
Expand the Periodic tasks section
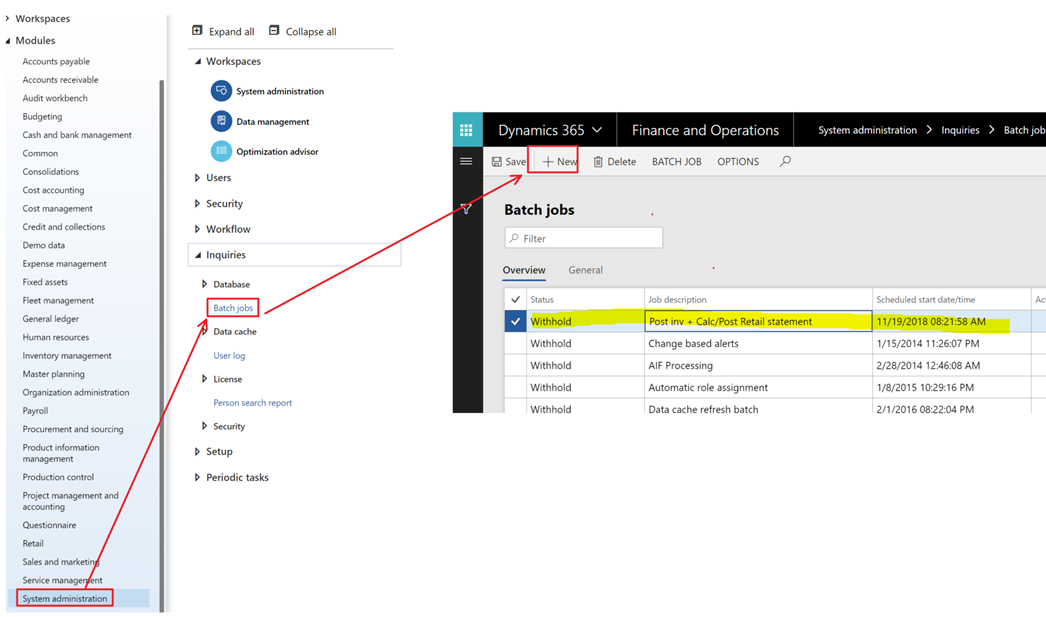(197, 478)
